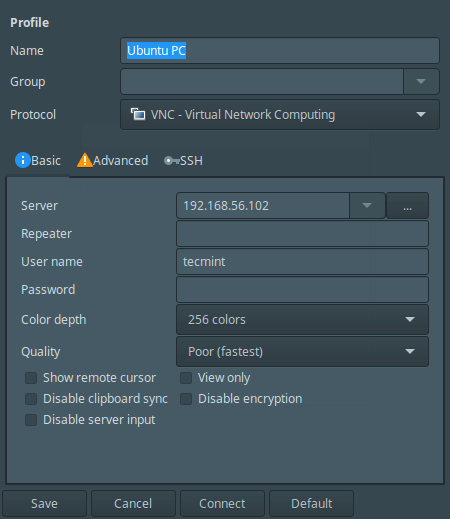Click the Password label
450x519 pixels.
[48, 289]
